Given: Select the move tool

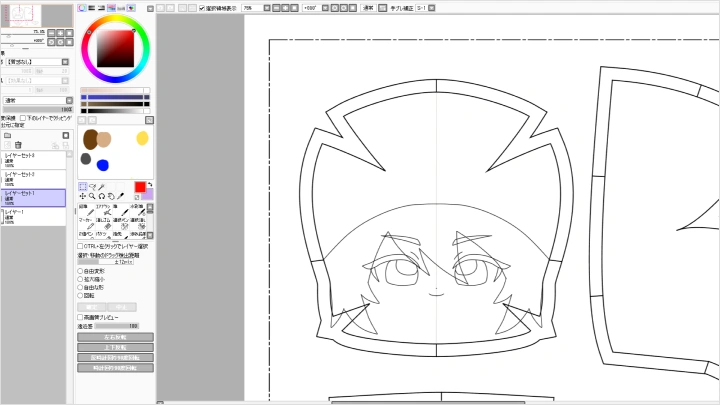Looking at the screenshot, I should coord(83,196).
